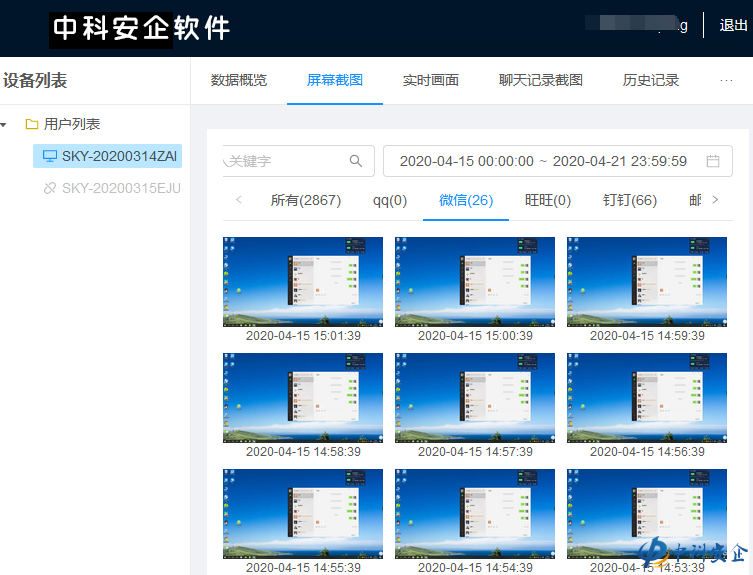Click the search magnifier icon
The width and height of the screenshot is (753, 575).
(x=356, y=161)
